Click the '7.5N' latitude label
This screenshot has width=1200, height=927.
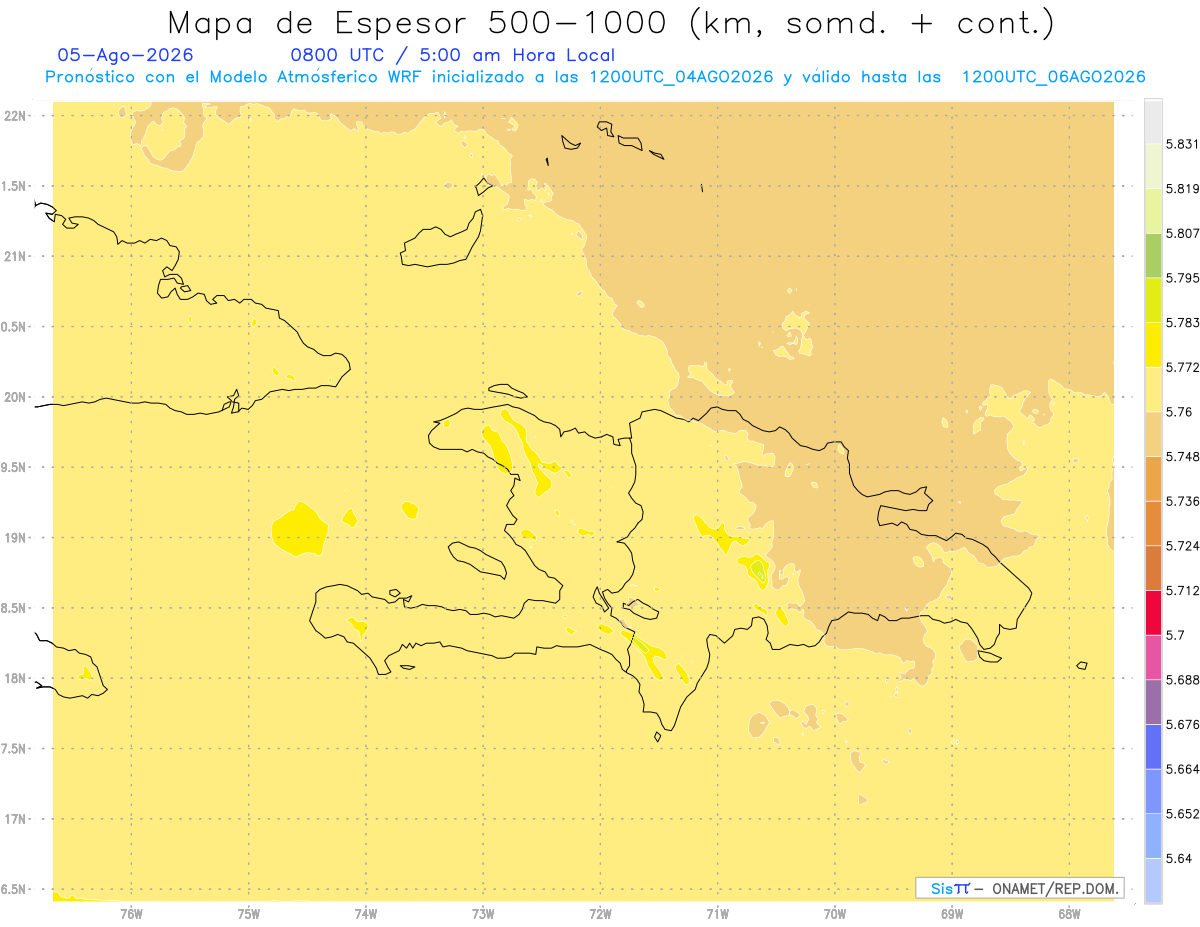pyautogui.click(x=15, y=749)
